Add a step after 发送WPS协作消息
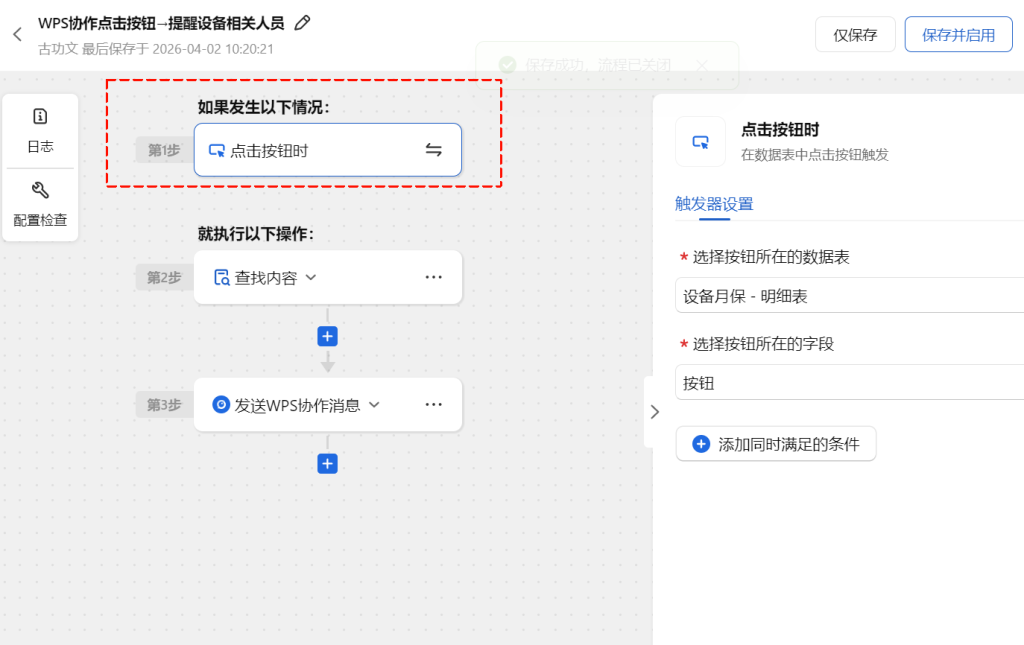The image size is (1024, 645). click(328, 464)
